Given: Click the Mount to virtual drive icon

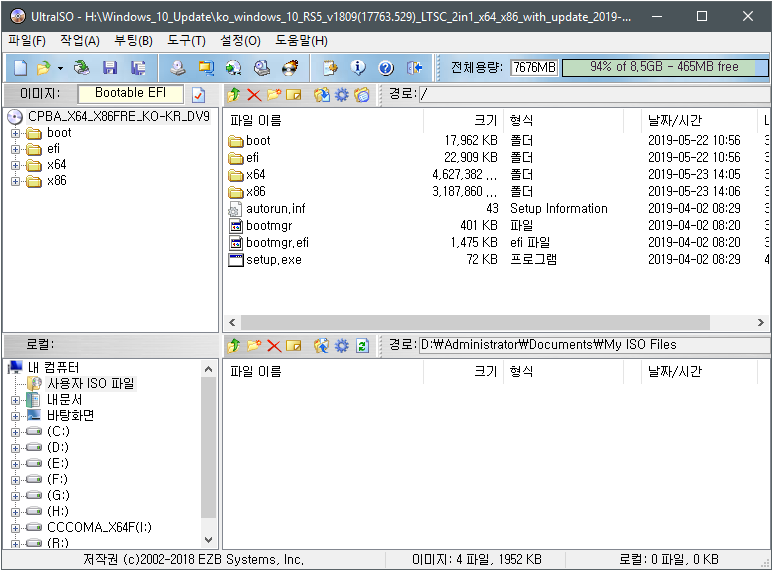Looking at the screenshot, I should tap(261, 67).
